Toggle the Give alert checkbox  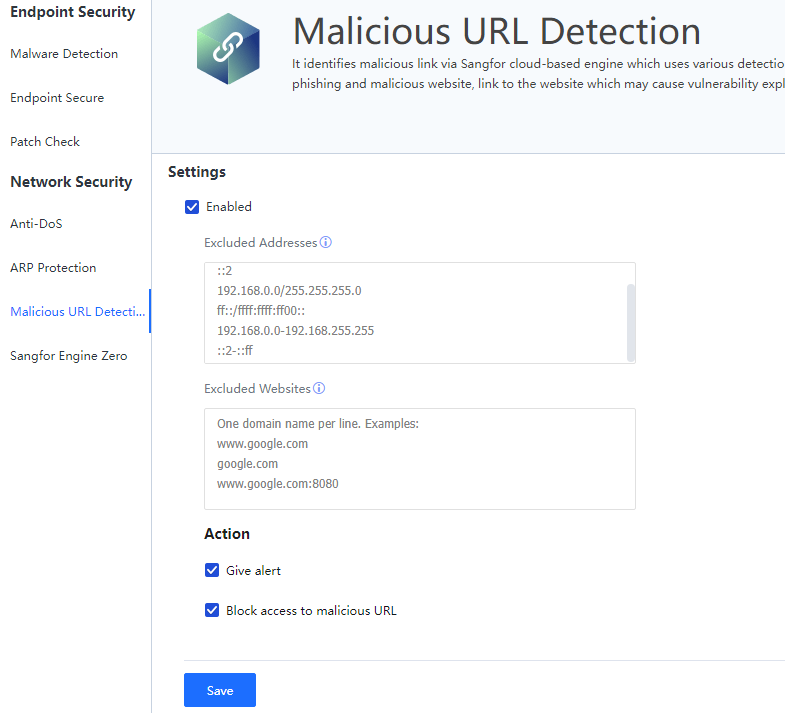tap(212, 570)
